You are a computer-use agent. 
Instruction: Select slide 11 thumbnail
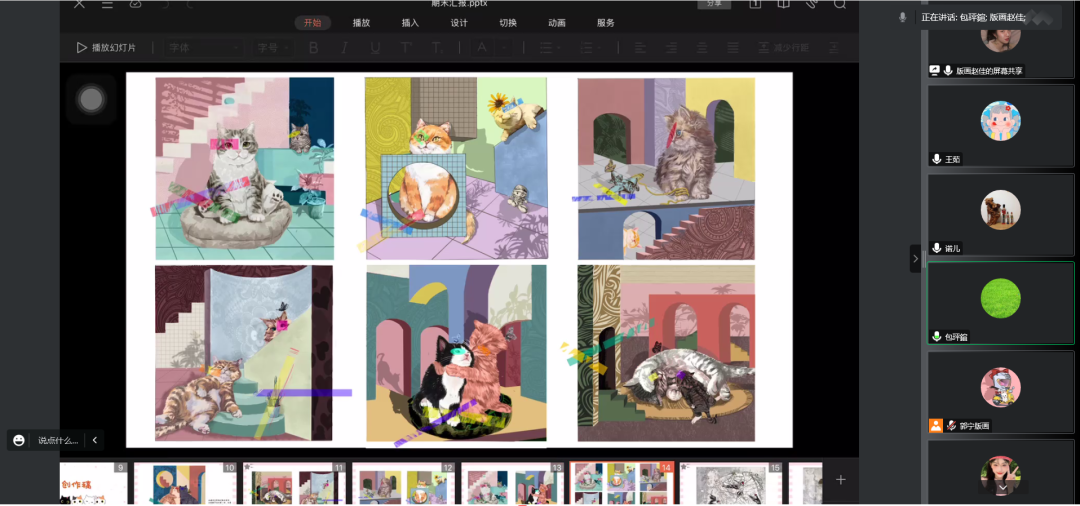(295, 483)
